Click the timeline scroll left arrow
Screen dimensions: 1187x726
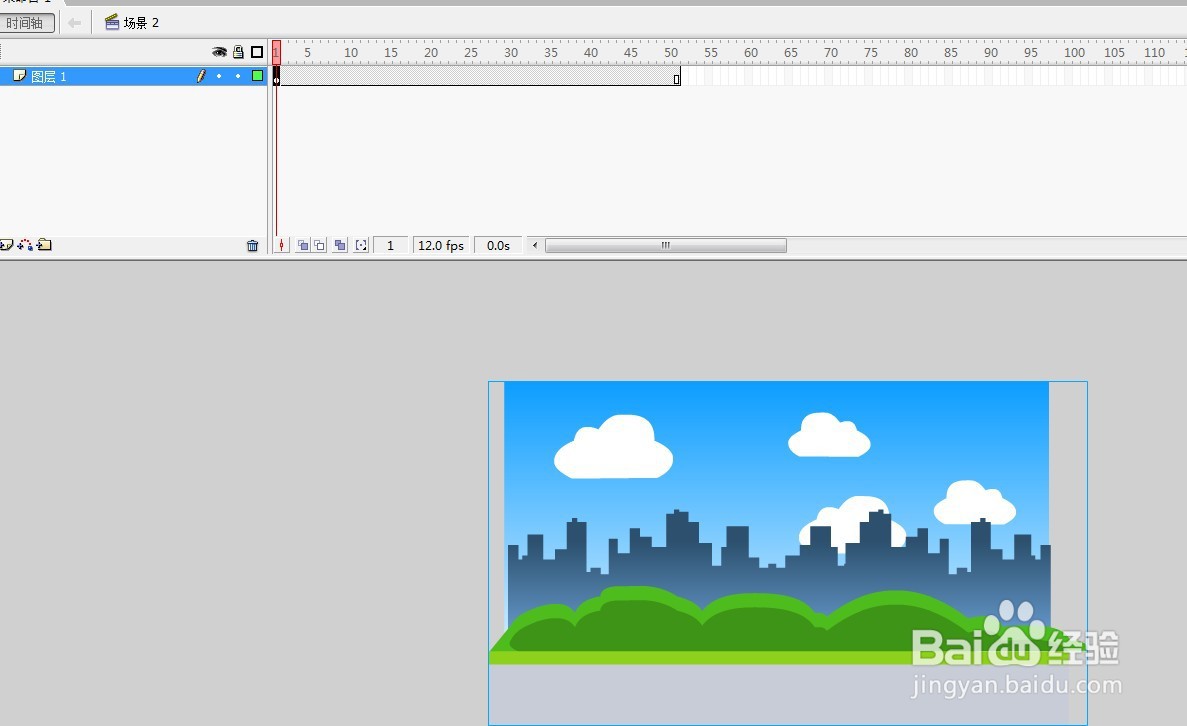coord(535,245)
